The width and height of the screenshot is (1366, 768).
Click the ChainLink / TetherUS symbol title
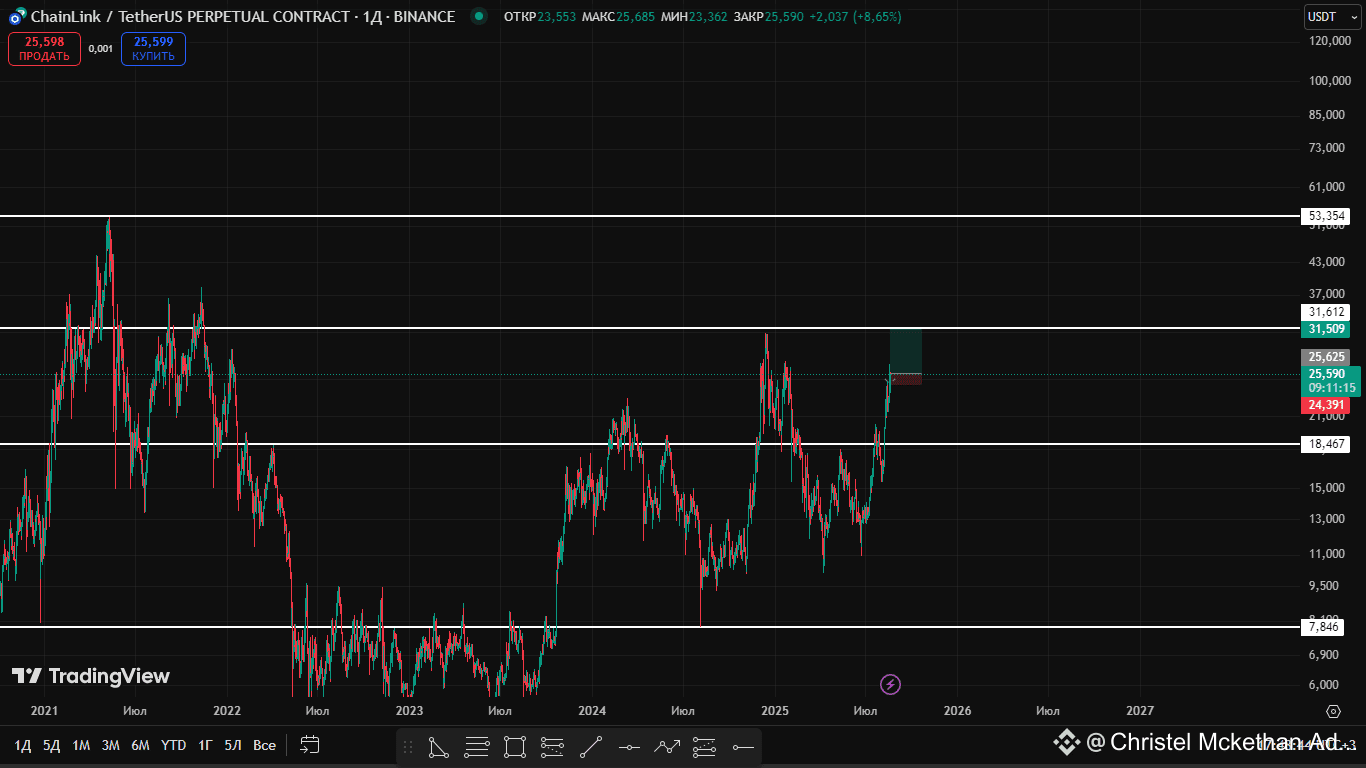point(243,17)
